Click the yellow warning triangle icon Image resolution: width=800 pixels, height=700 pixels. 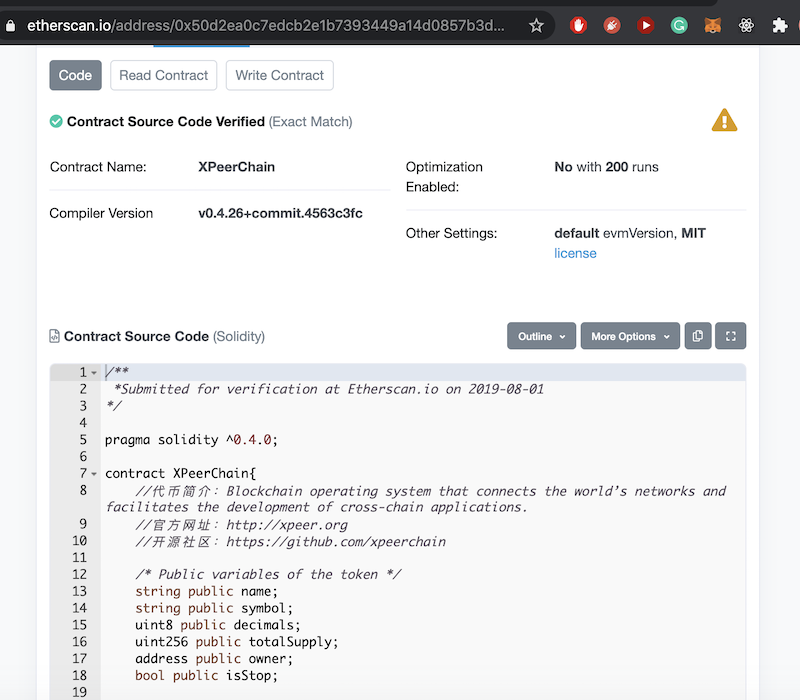point(724,121)
